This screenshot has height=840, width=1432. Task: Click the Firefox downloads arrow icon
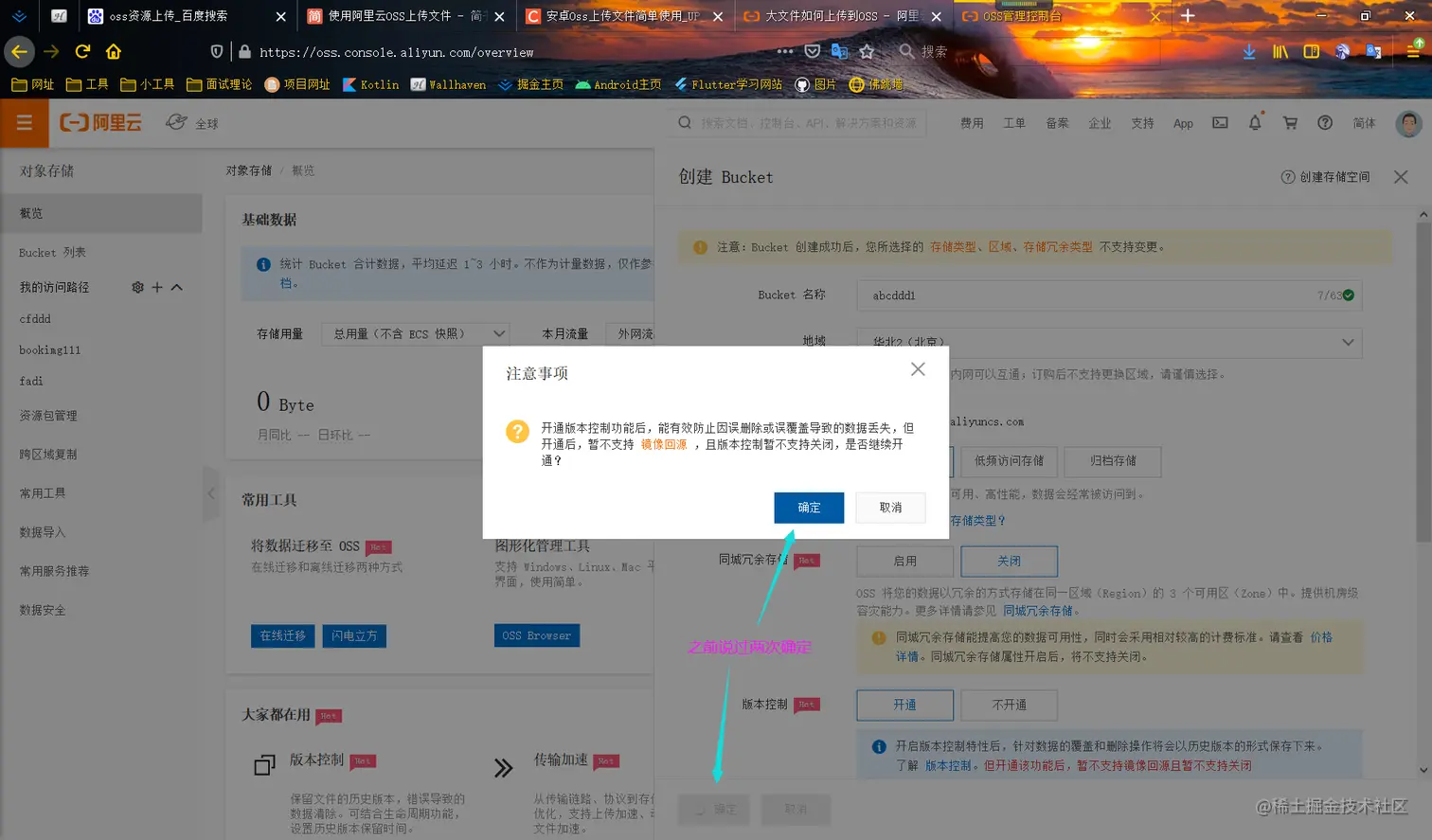coord(1248,52)
